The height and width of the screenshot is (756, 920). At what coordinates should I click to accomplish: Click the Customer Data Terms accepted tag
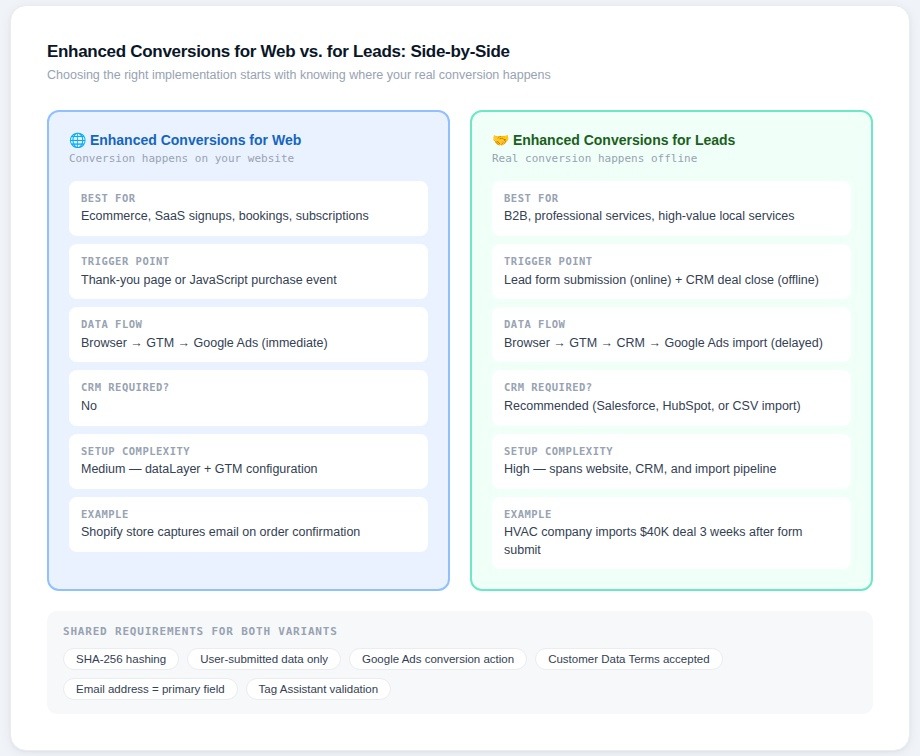click(x=628, y=659)
